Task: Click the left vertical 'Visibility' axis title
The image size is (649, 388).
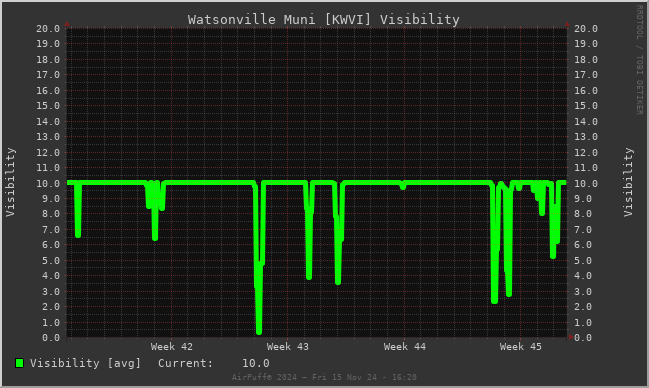Action: tap(10, 182)
